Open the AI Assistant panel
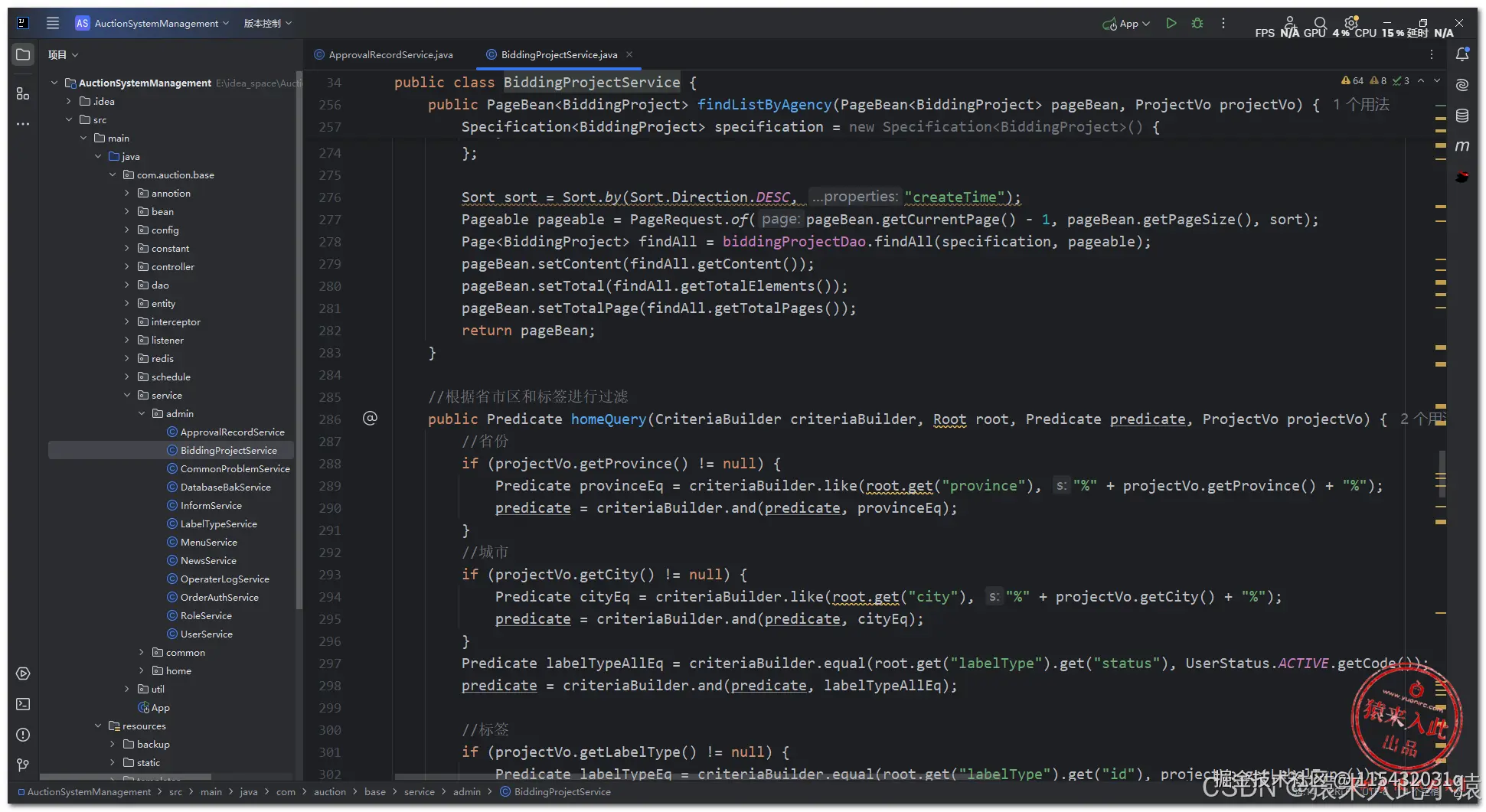This screenshot has height=812, width=1486. 1462,85
